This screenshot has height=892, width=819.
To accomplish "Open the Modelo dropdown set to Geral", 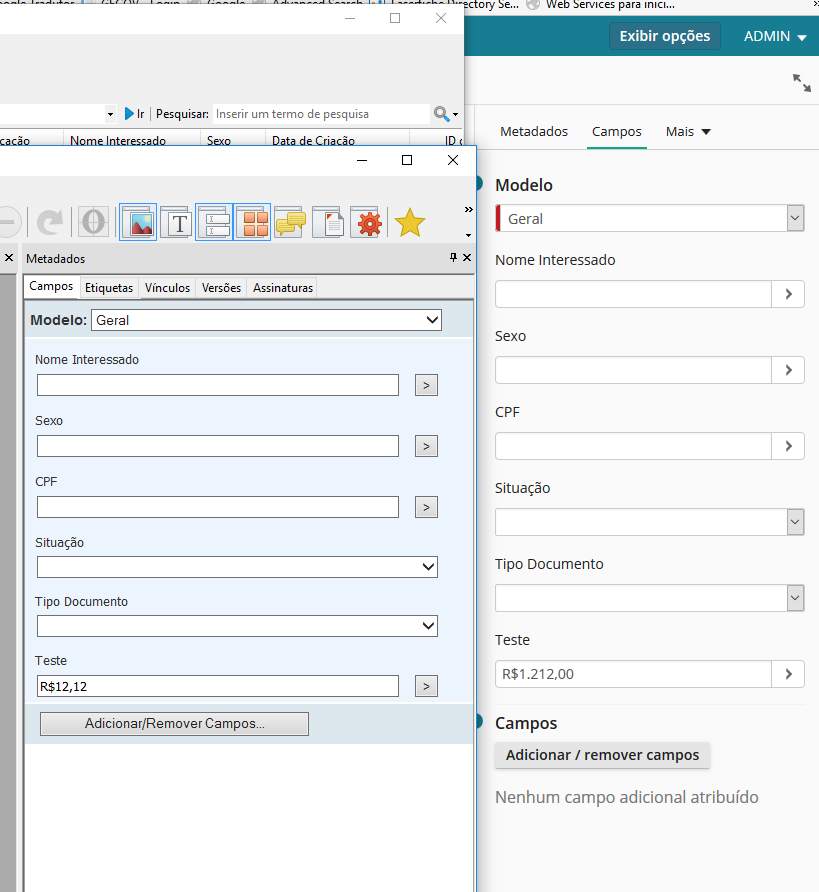I will [x=266, y=320].
